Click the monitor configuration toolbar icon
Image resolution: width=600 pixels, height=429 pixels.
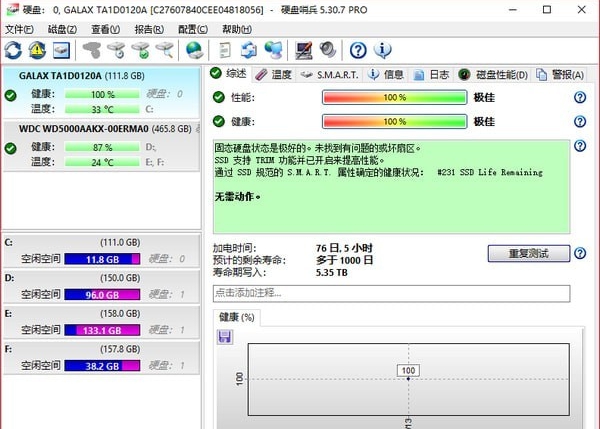pyautogui.click(x=303, y=50)
